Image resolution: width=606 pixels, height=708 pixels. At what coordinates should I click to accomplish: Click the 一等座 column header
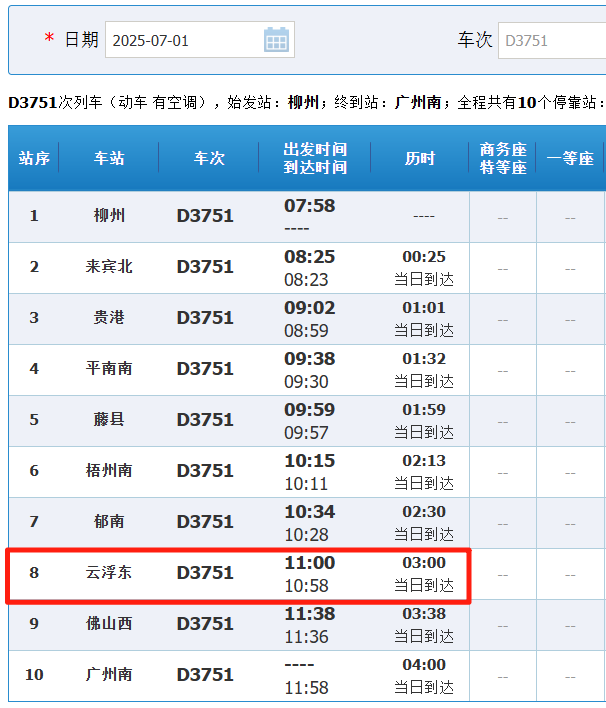pos(570,158)
